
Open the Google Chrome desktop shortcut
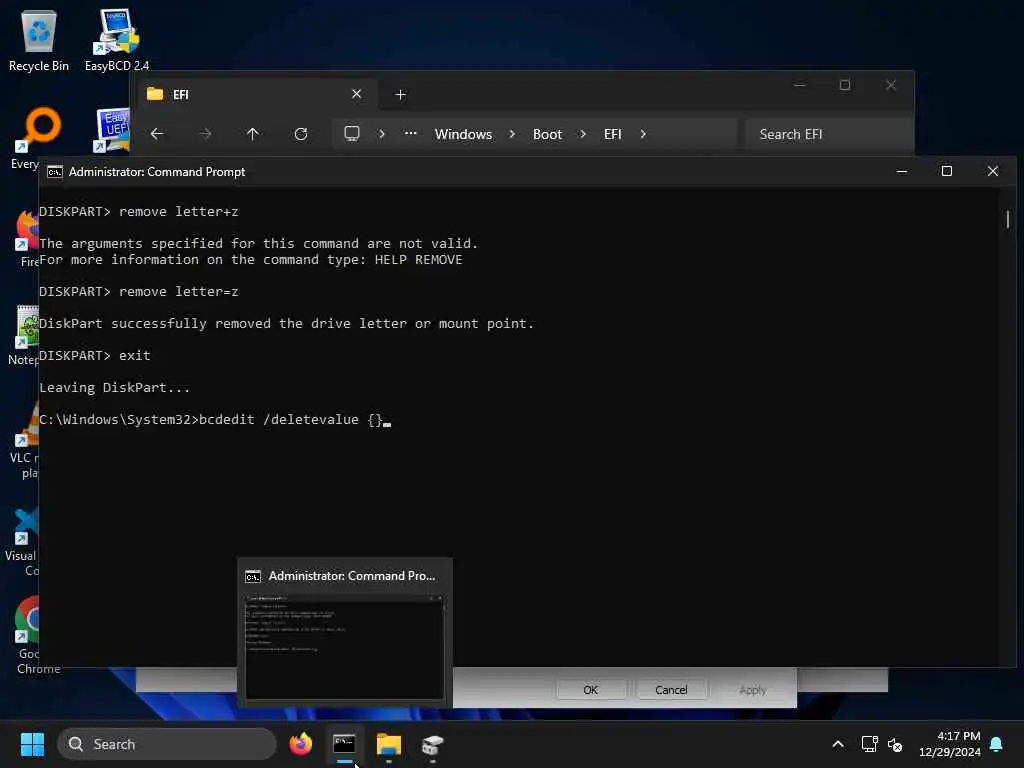27,635
